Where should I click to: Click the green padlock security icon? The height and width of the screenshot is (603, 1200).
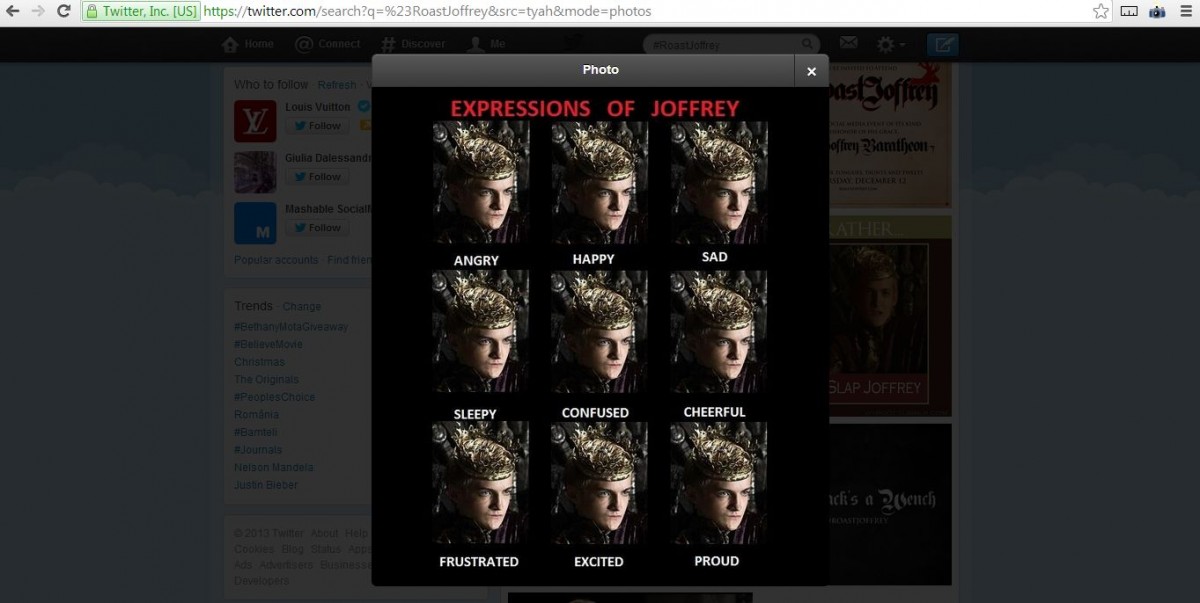coord(92,12)
